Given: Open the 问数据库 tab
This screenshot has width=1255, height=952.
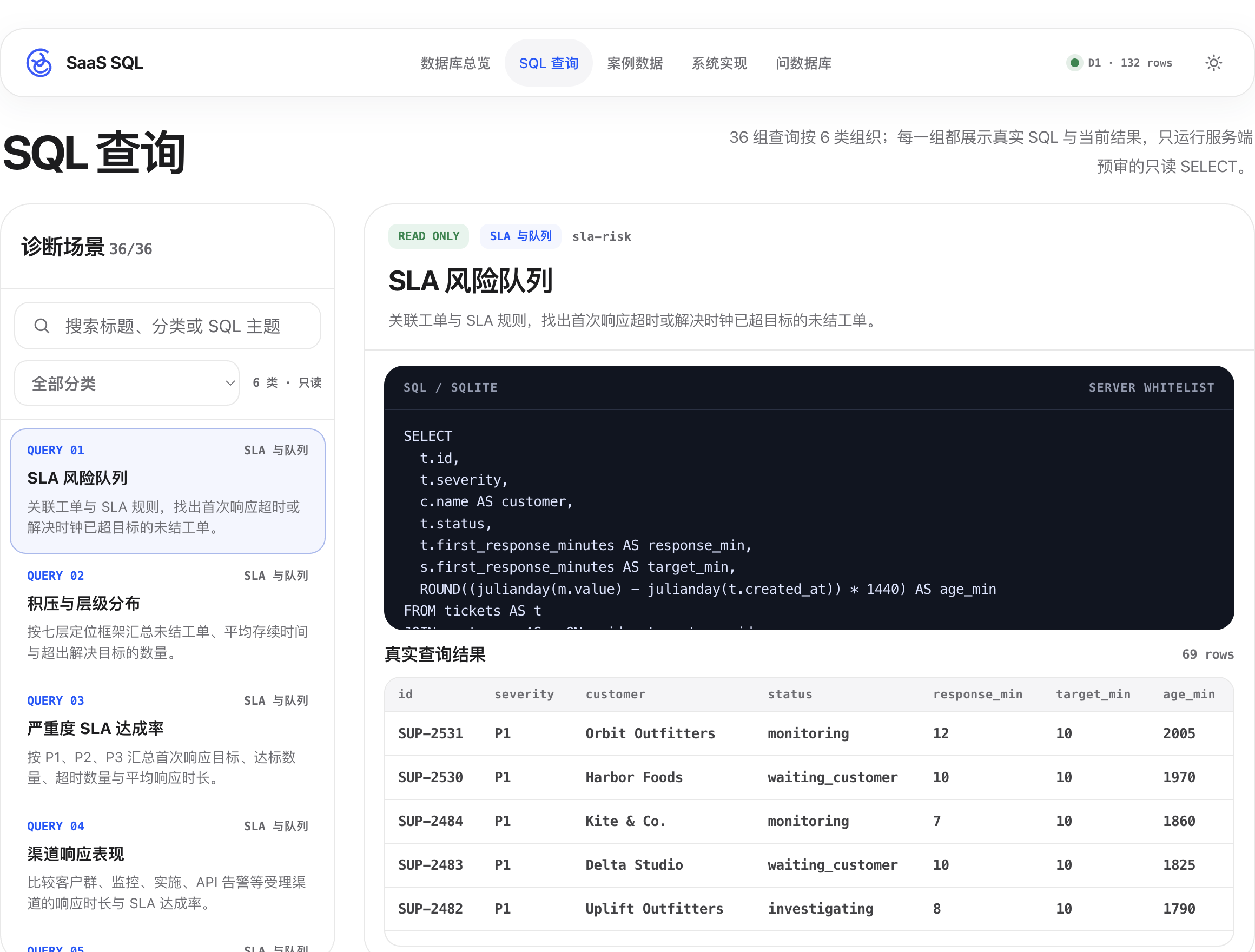Looking at the screenshot, I should 803,63.
